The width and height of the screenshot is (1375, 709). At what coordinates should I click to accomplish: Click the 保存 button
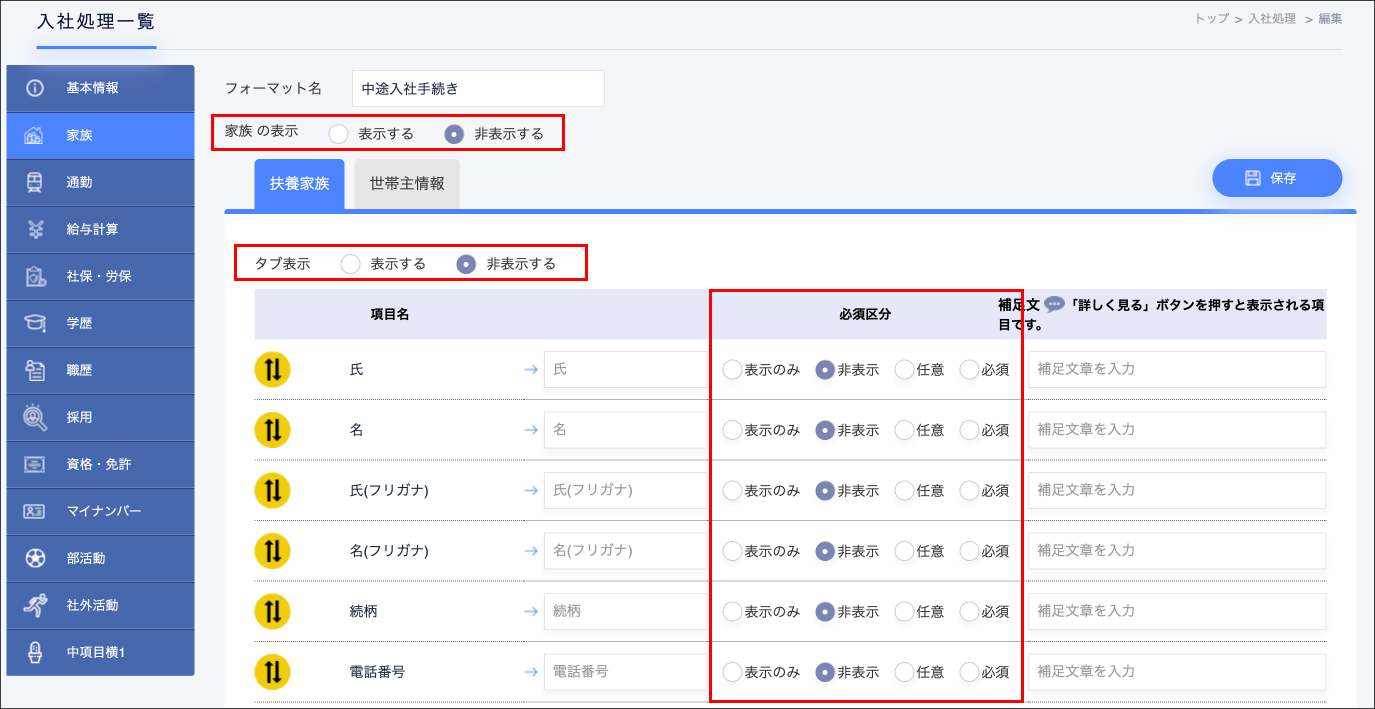(1277, 178)
